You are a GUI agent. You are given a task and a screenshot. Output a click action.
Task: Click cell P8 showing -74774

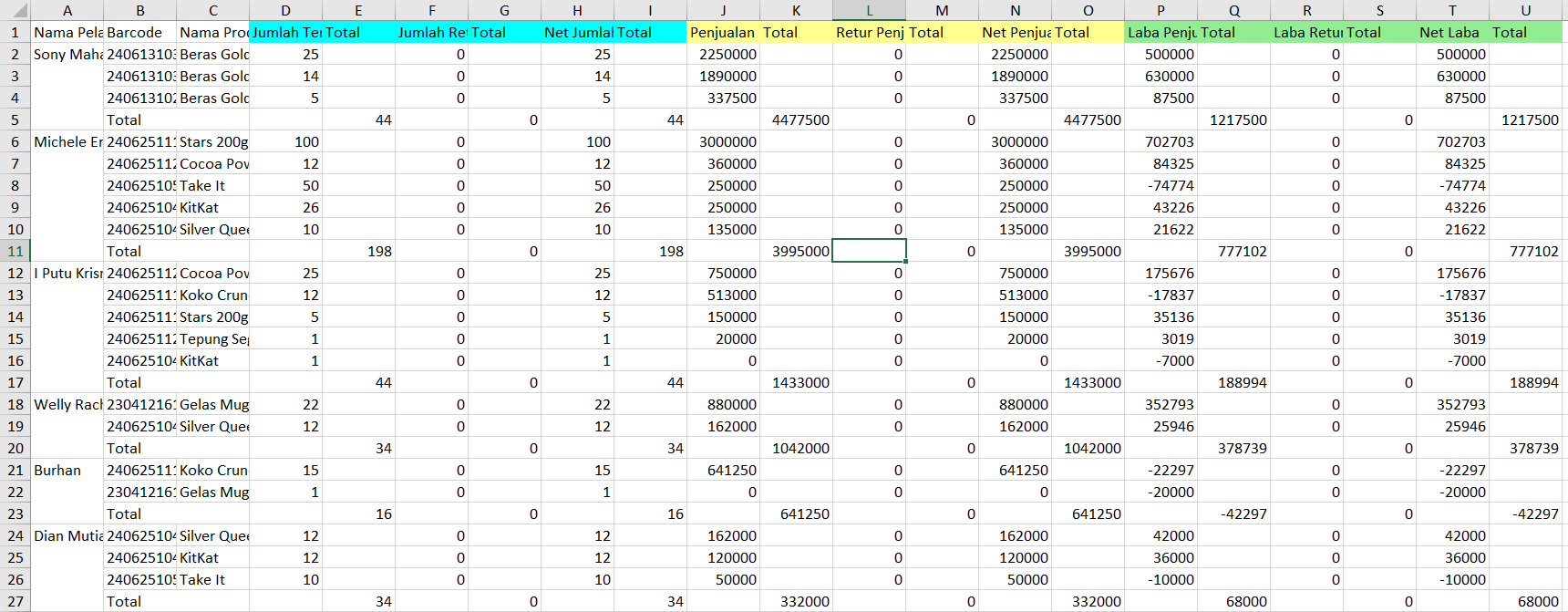(x=1161, y=185)
